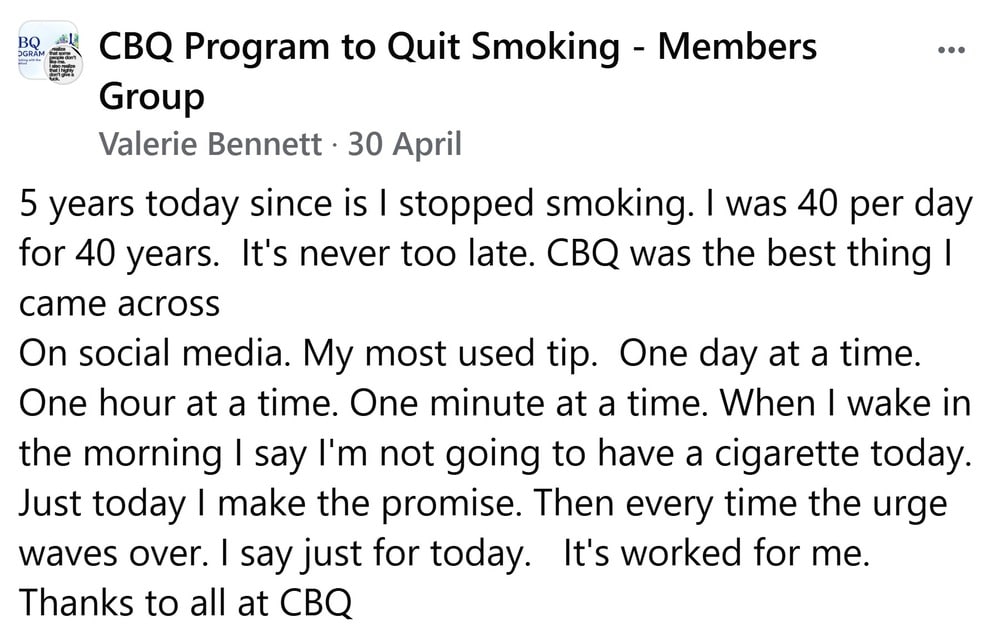Click the CBQ Program group avatar
This screenshot has height=642, width=1000.
49,56
